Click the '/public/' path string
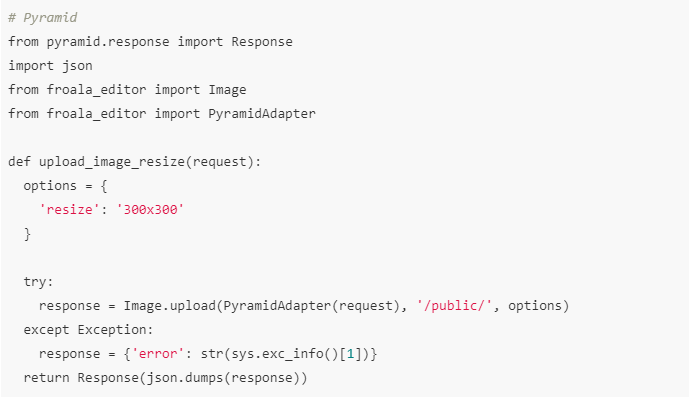Viewport: 689px width, 397px height. (x=454, y=306)
